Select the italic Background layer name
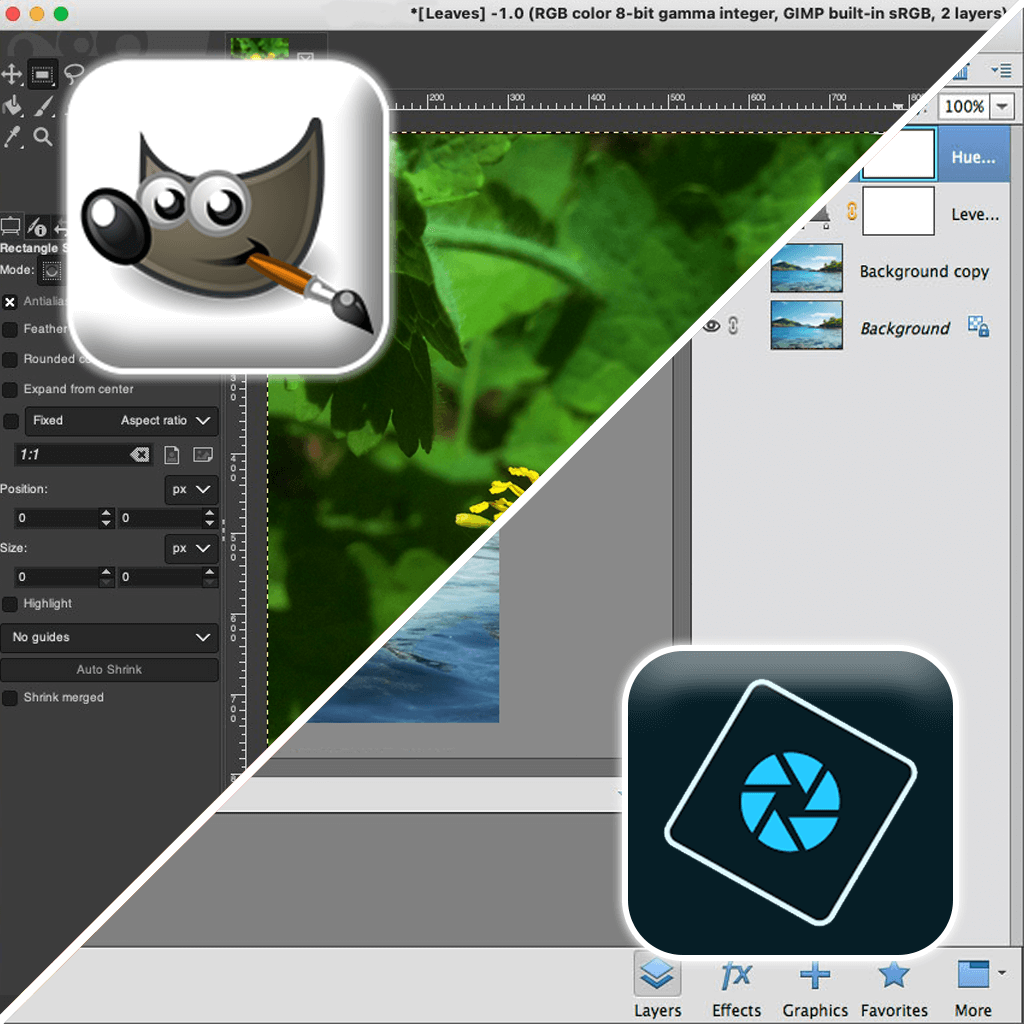This screenshot has width=1024, height=1024. pyautogui.click(x=904, y=328)
